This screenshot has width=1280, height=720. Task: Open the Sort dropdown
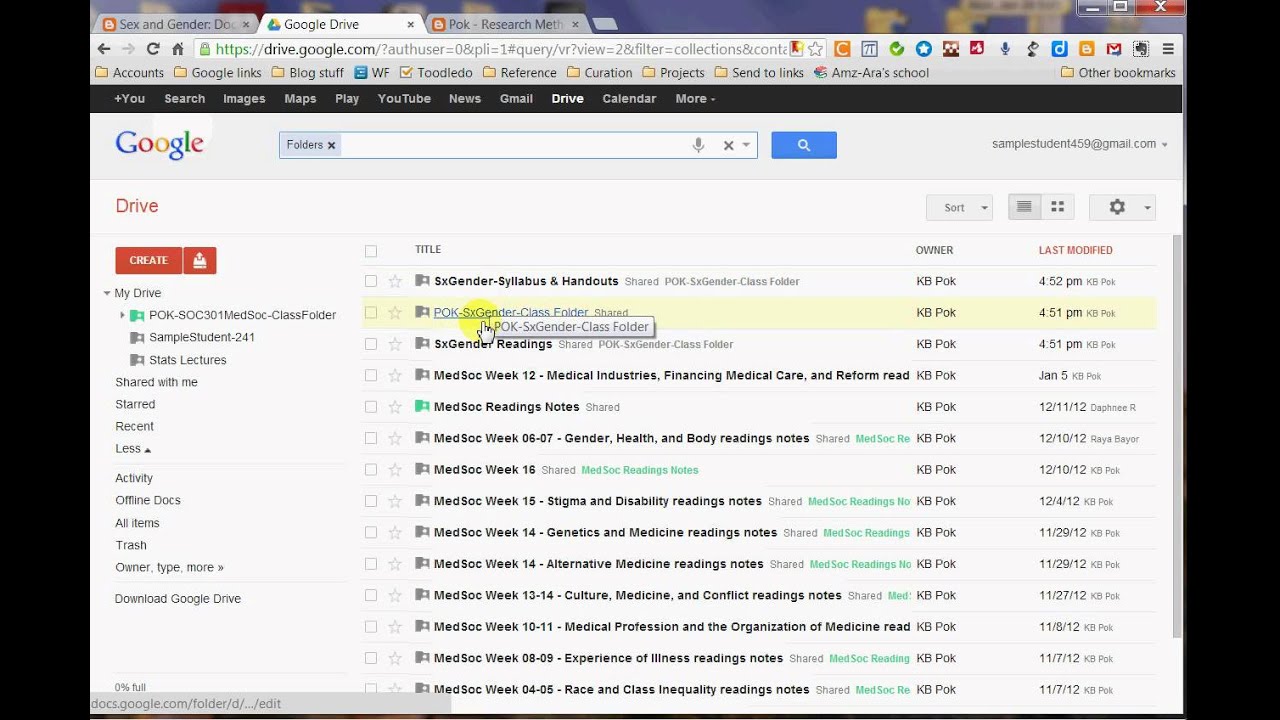click(959, 207)
